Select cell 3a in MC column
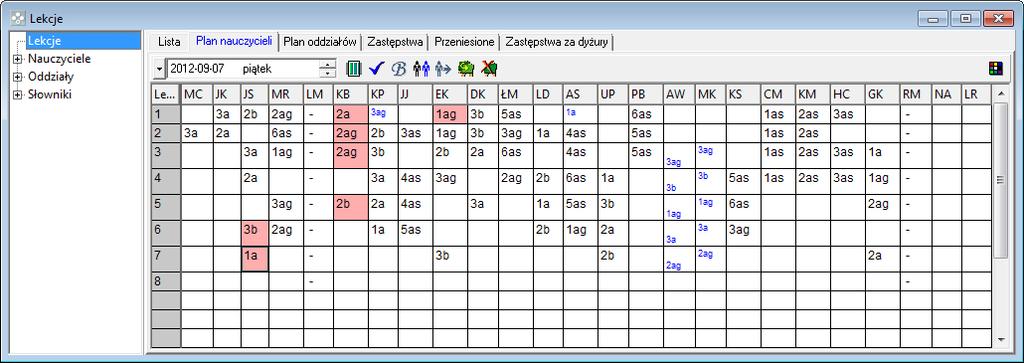The height and width of the screenshot is (363, 1024). click(197, 133)
